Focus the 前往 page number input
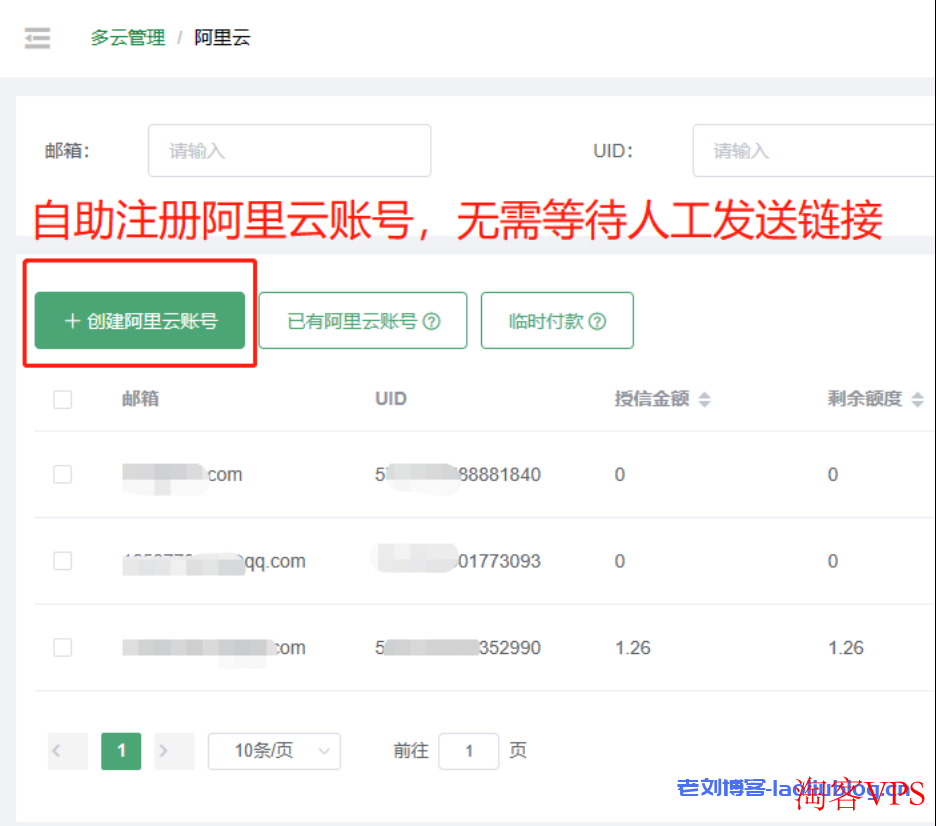This screenshot has width=936, height=826. click(x=469, y=751)
